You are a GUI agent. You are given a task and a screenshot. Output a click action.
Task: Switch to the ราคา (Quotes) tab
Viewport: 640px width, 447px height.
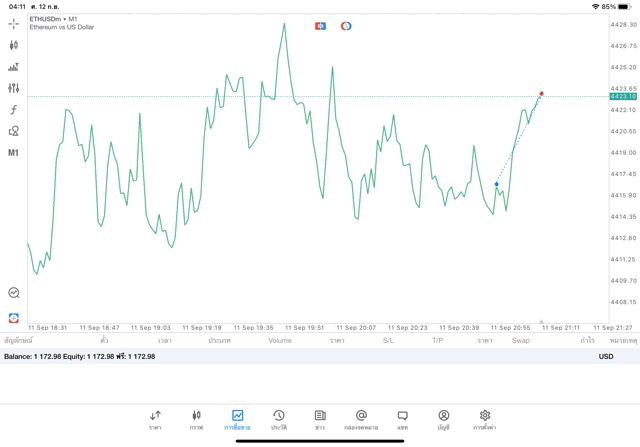tap(155, 419)
